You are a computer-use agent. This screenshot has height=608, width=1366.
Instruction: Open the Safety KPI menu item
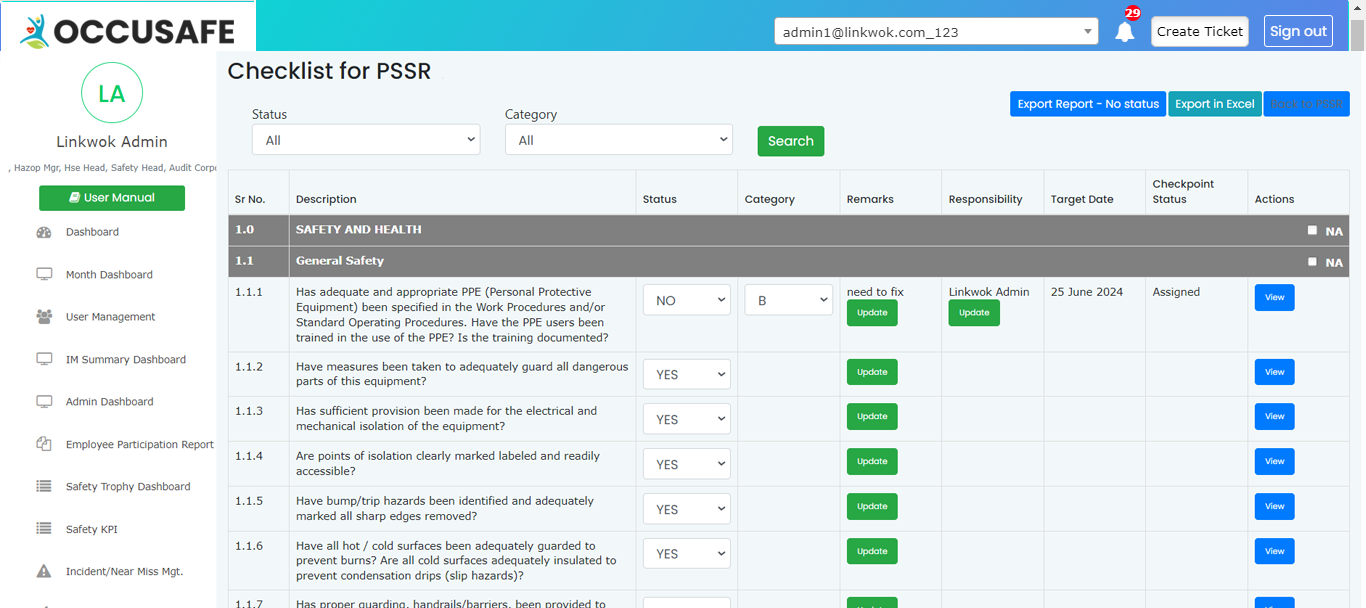[92, 530]
